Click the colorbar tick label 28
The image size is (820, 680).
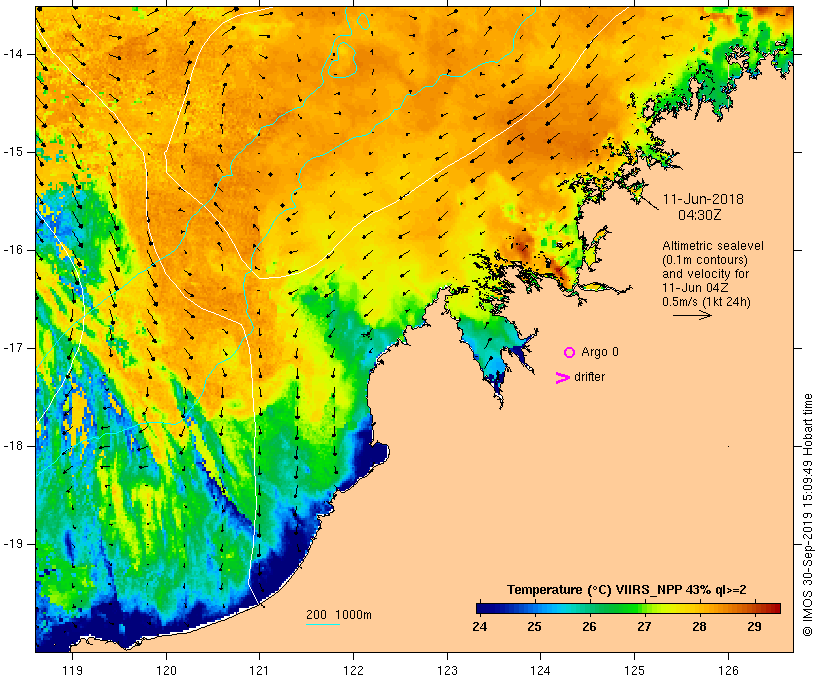(x=699, y=627)
